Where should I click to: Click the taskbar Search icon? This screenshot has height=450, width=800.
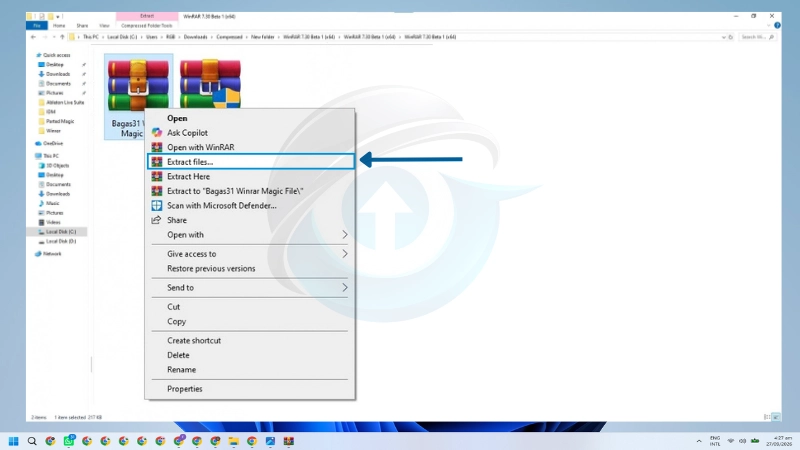32,441
